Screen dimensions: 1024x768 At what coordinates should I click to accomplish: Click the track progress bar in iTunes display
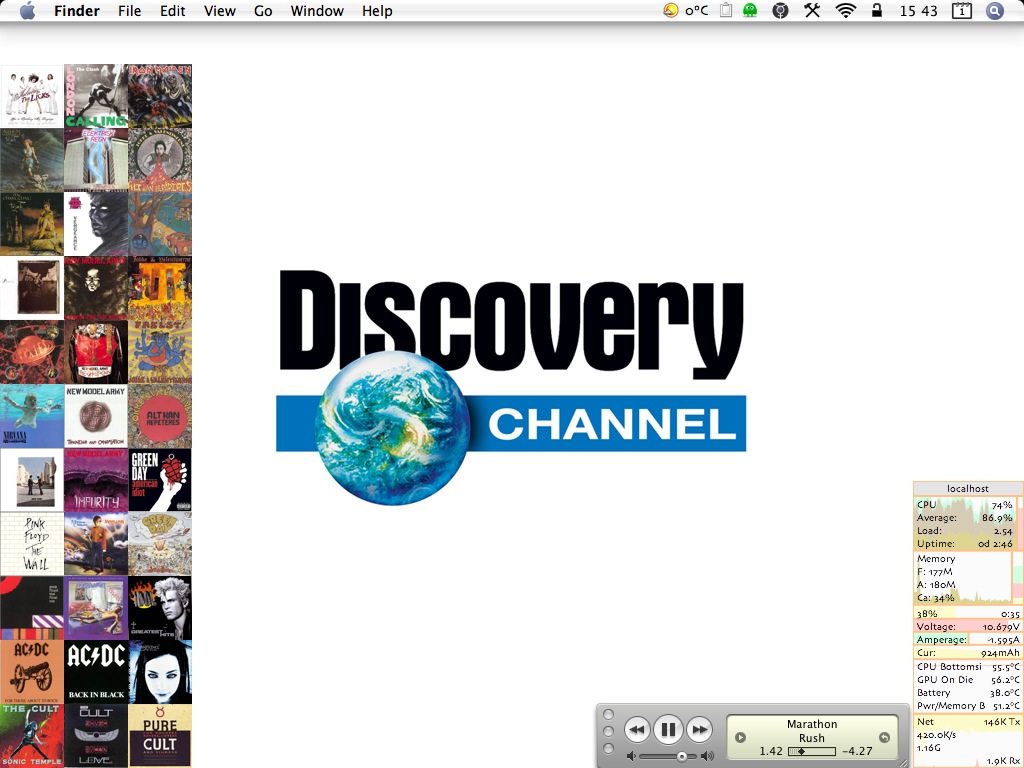point(812,752)
